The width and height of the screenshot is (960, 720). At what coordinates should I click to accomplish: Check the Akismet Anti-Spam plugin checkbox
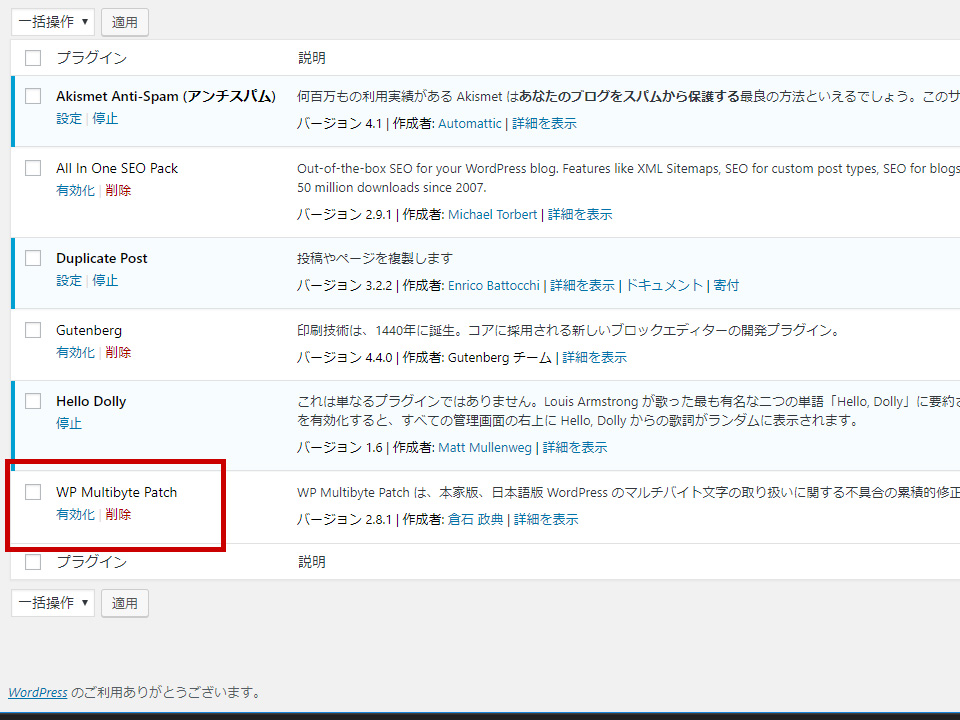point(32,96)
